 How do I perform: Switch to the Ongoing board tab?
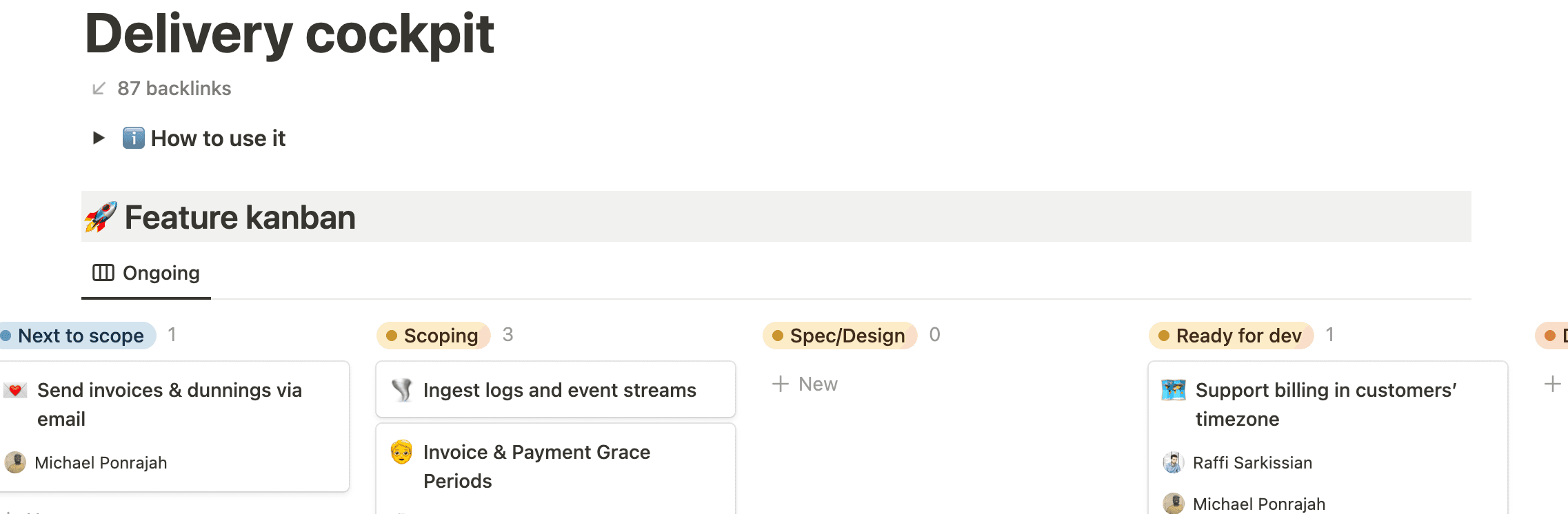pyautogui.click(x=146, y=273)
